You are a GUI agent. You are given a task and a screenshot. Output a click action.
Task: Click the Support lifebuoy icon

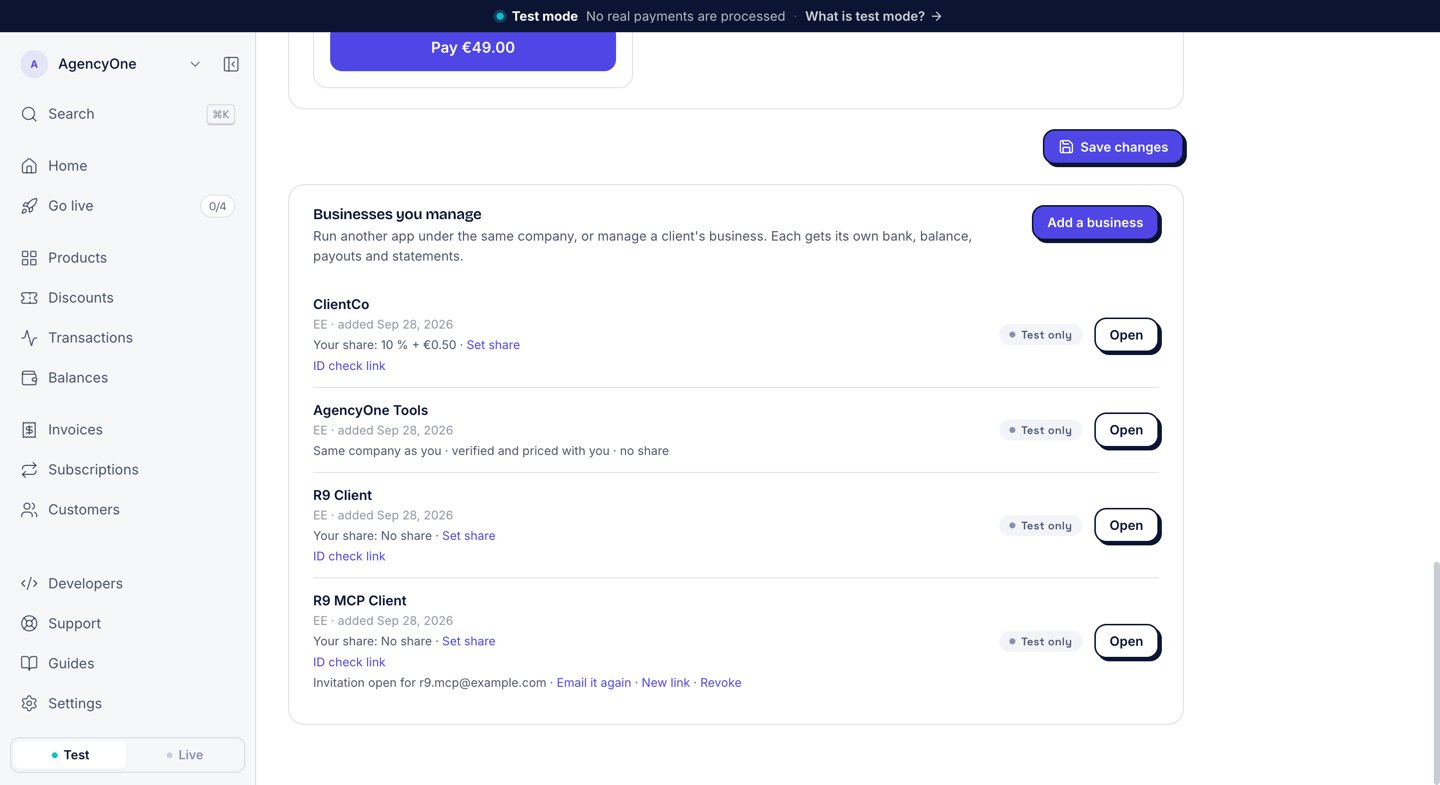[x=29, y=624]
